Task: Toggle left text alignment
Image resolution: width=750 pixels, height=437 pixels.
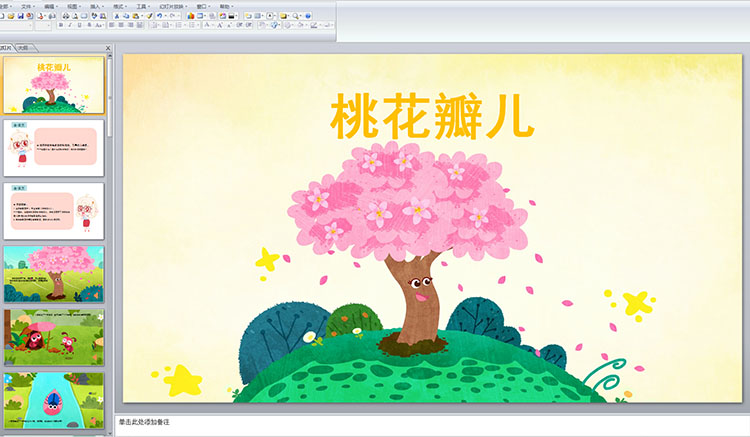Action: (x=111, y=25)
